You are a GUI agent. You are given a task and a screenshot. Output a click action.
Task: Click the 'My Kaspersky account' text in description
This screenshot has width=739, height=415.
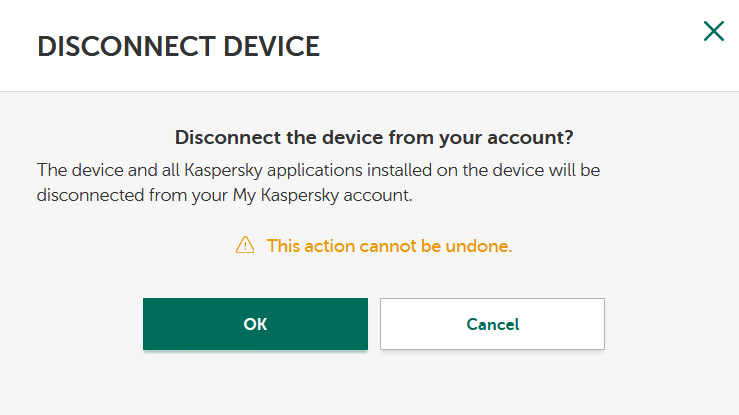pos(322,195)
